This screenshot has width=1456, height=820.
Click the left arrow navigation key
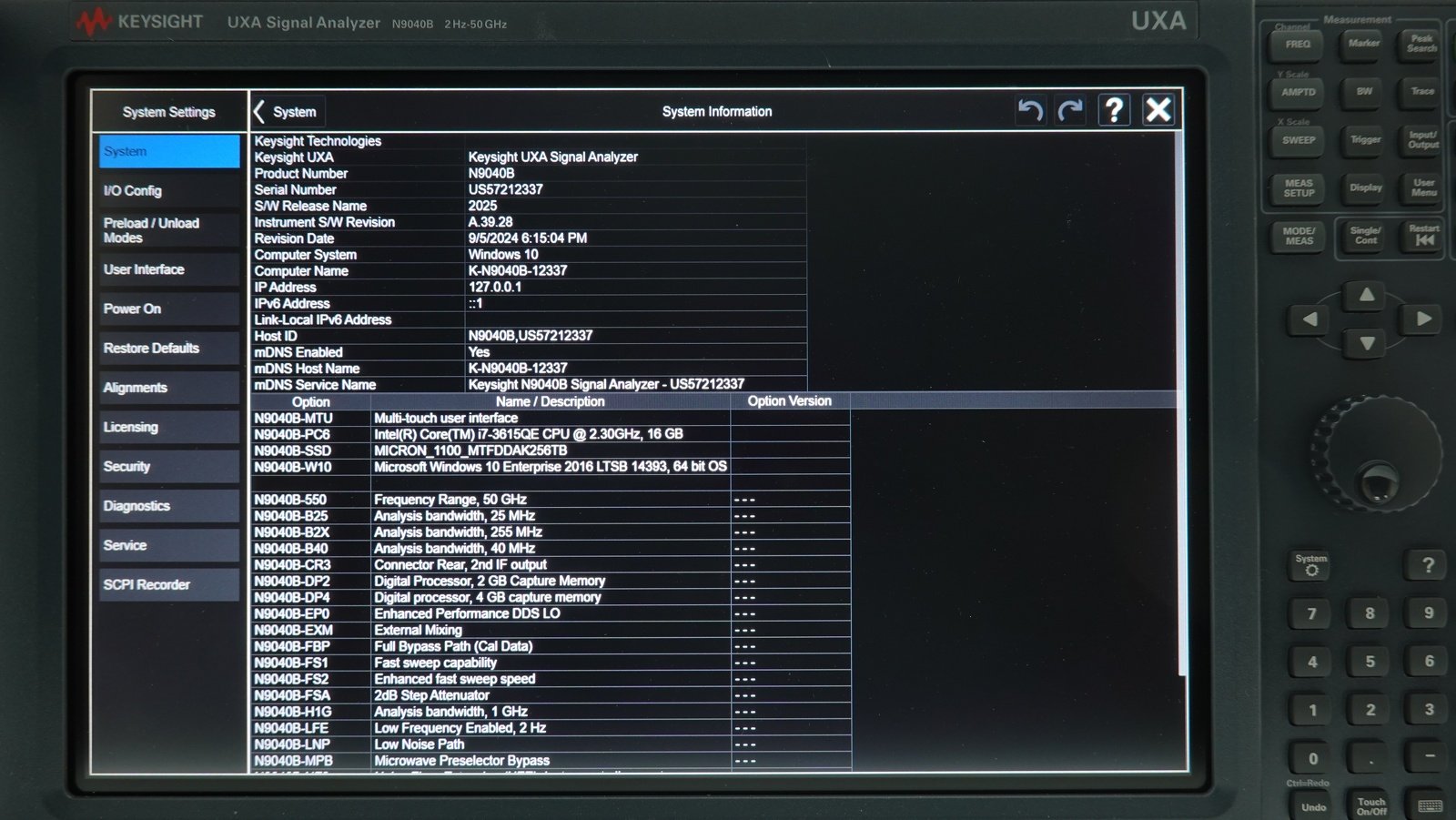(x=1309, y=319)
